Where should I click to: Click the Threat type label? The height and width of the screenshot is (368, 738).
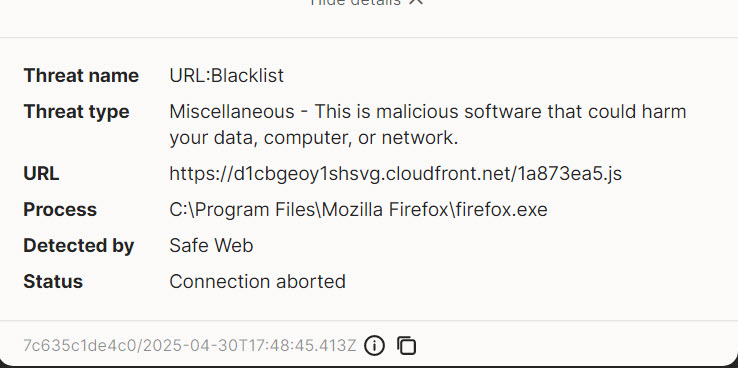(x=76, y=112)
